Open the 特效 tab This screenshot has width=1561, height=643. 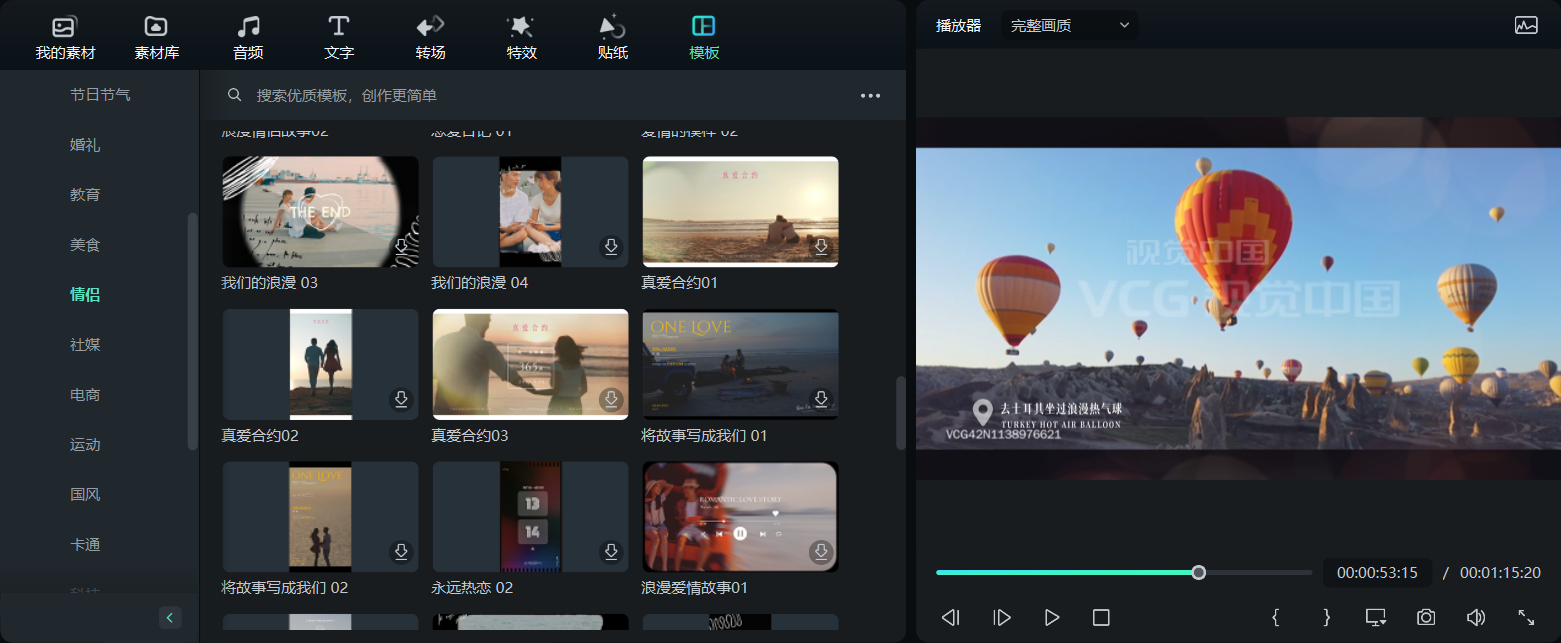[521, 38]
